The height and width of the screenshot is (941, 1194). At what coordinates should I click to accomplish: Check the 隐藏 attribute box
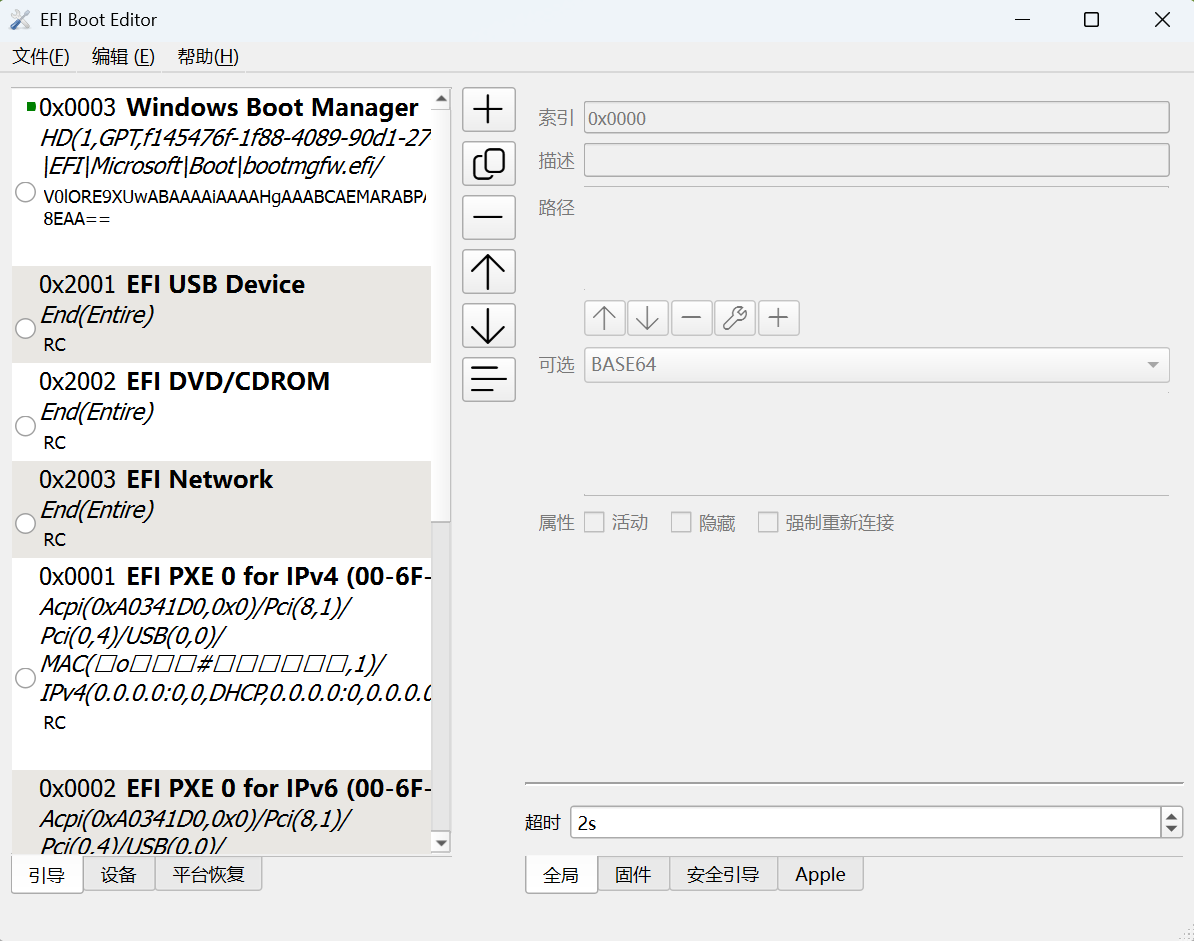click(x=681, y=522)
